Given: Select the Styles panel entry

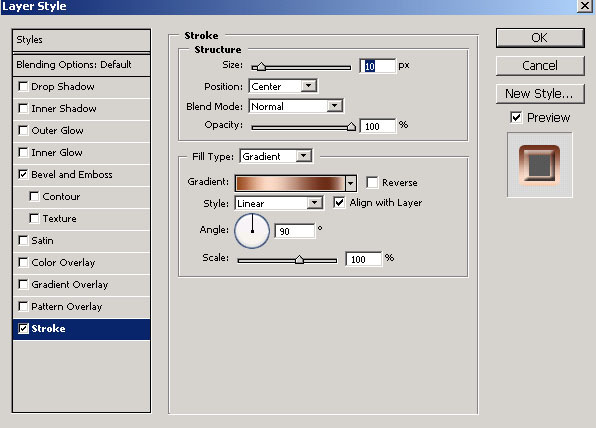Looking at the screenshot, I should tap(81, 40).
